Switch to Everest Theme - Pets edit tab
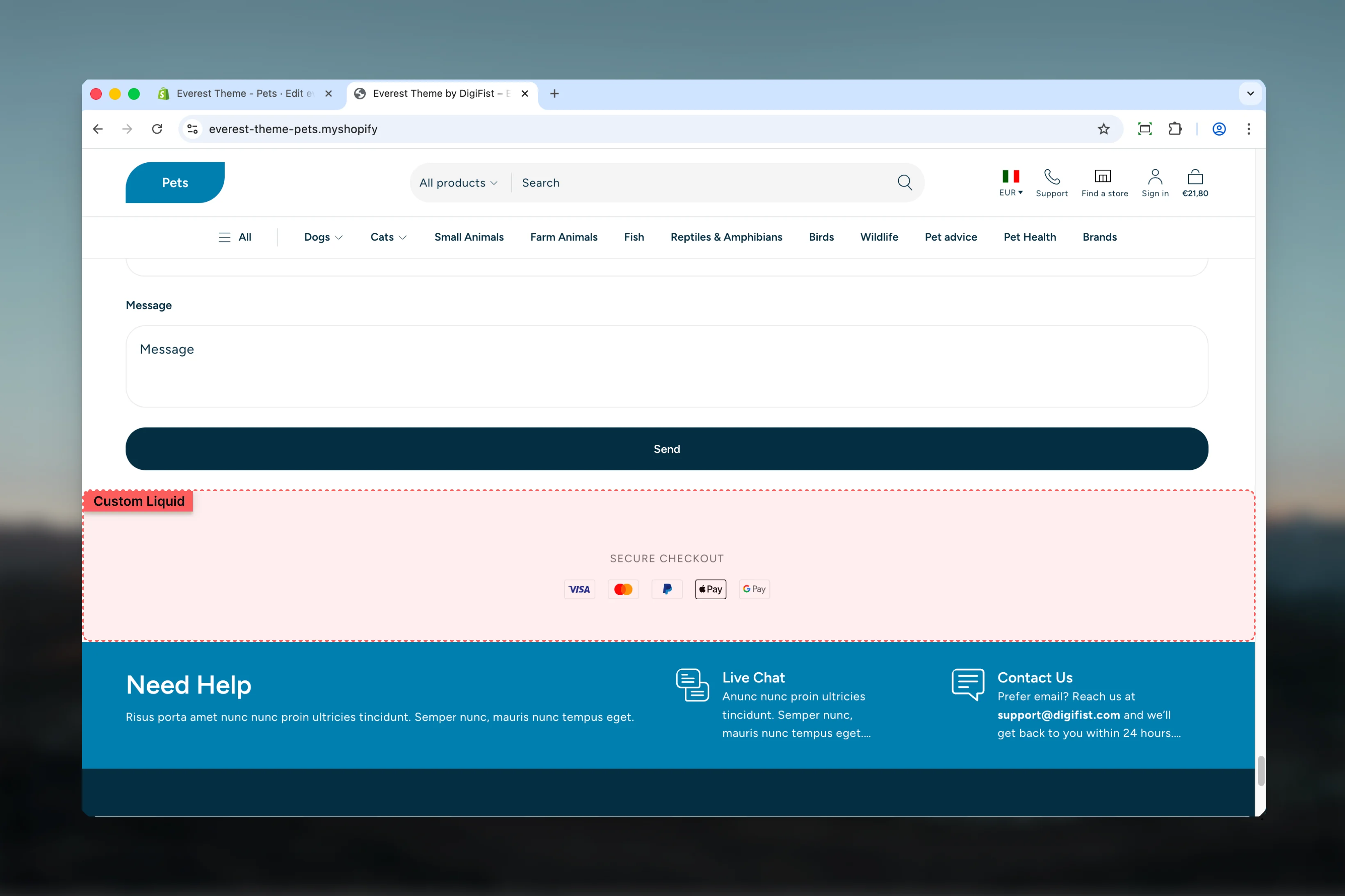This screenshot has width=1345, height=896. pyautogui.click(x=246, y=94)
